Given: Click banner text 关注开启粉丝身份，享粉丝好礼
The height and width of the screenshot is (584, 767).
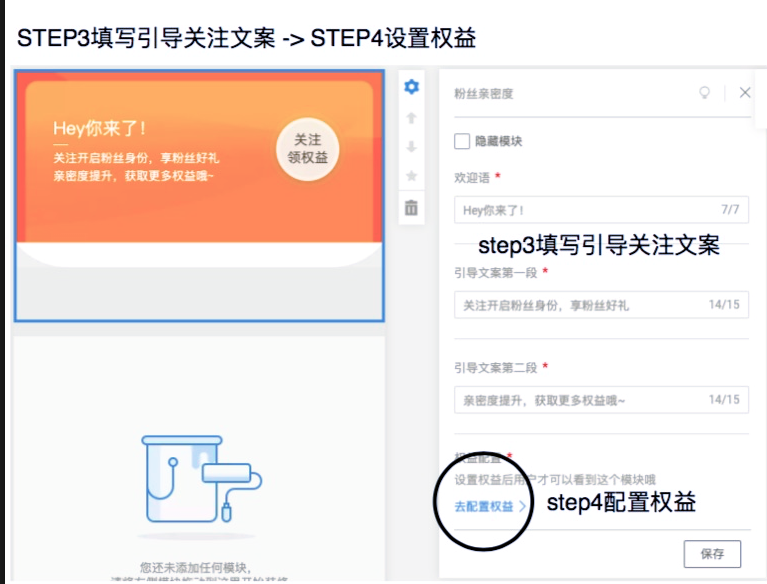Looking at the screenshot, I should click(136, 158).
